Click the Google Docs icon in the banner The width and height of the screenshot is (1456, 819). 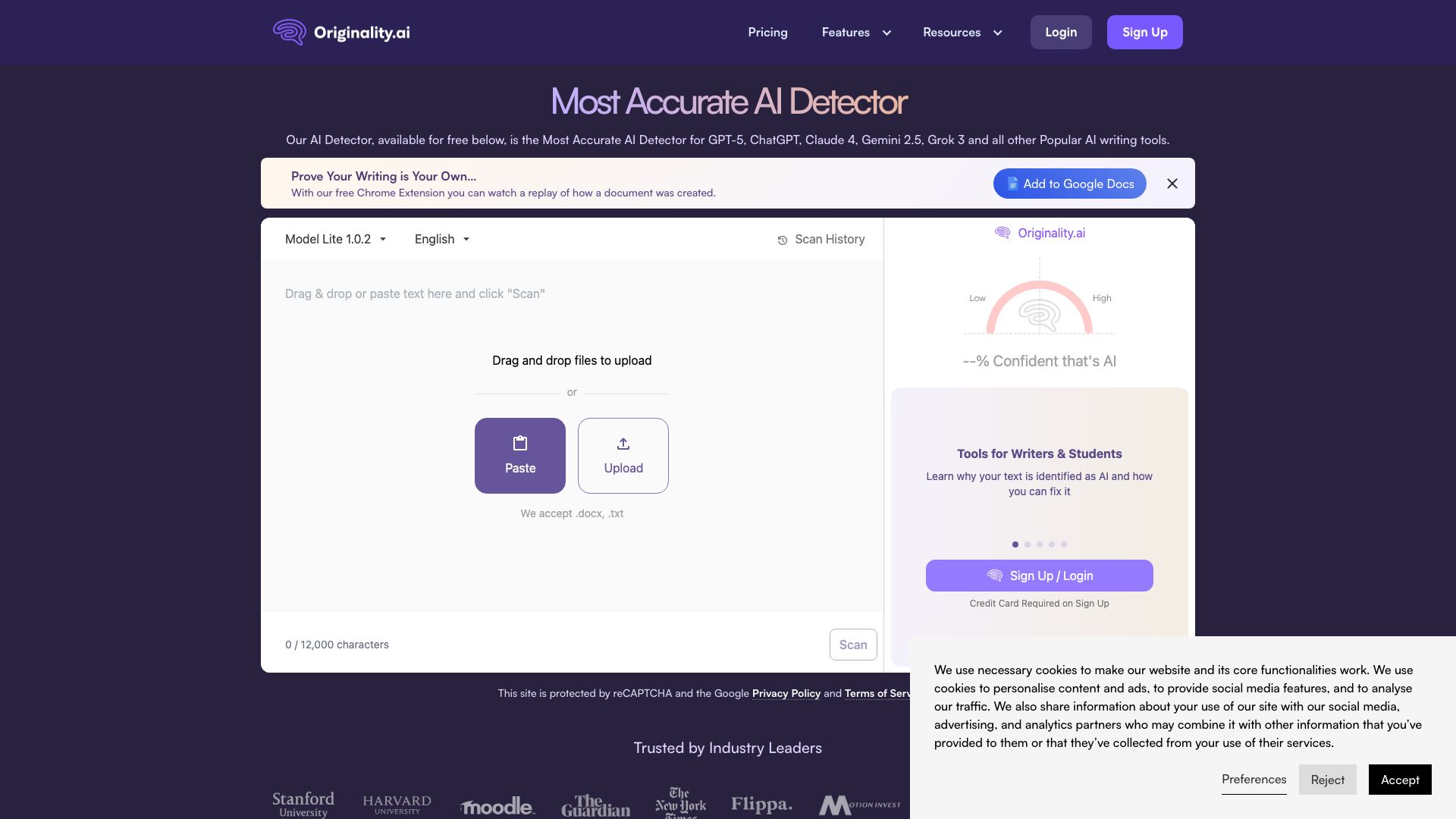(x=1012, y=184)
